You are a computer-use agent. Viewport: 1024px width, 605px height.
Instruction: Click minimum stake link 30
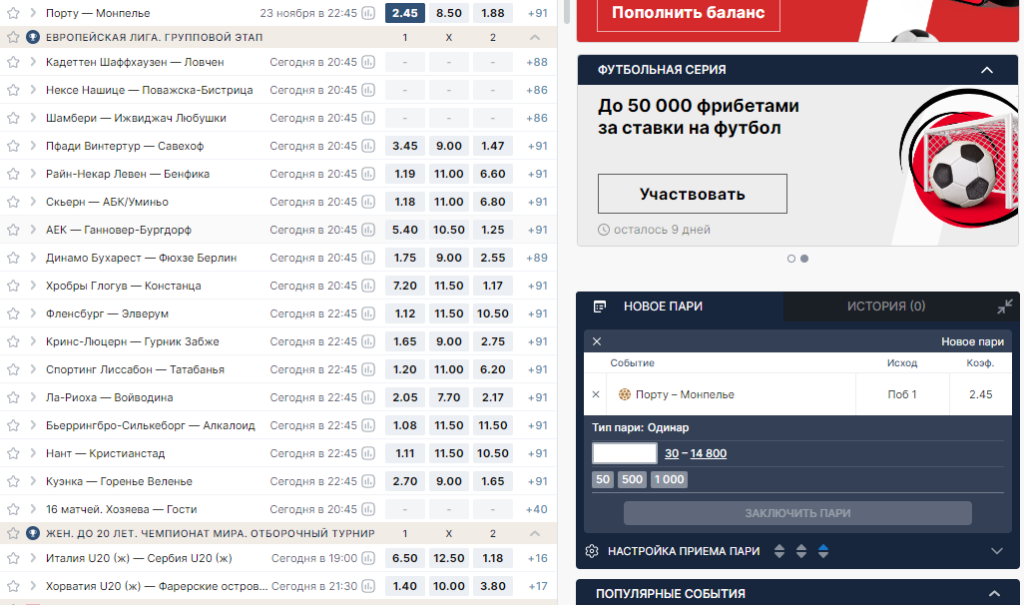point(671,453)
